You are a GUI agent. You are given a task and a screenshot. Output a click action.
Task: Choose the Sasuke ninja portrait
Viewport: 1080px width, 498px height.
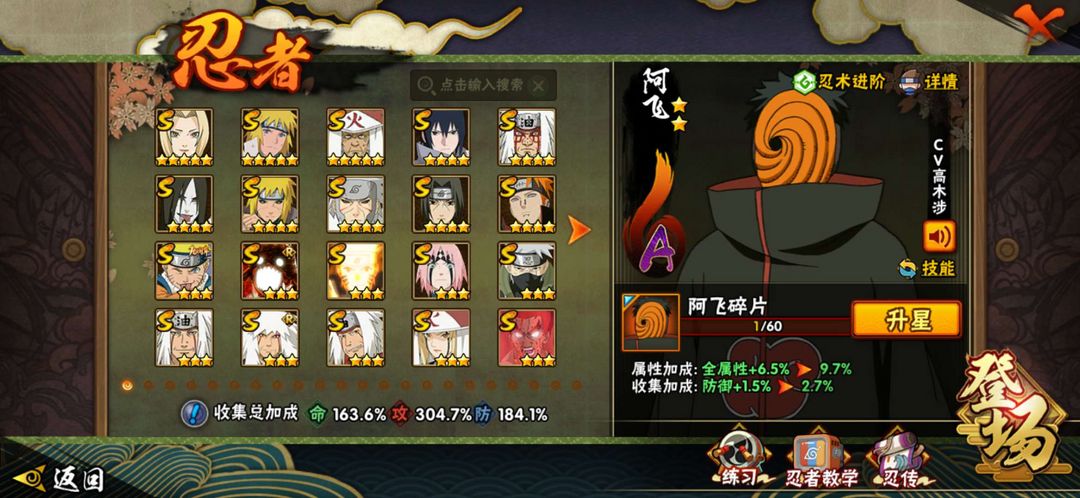click(x=442, y=136)
